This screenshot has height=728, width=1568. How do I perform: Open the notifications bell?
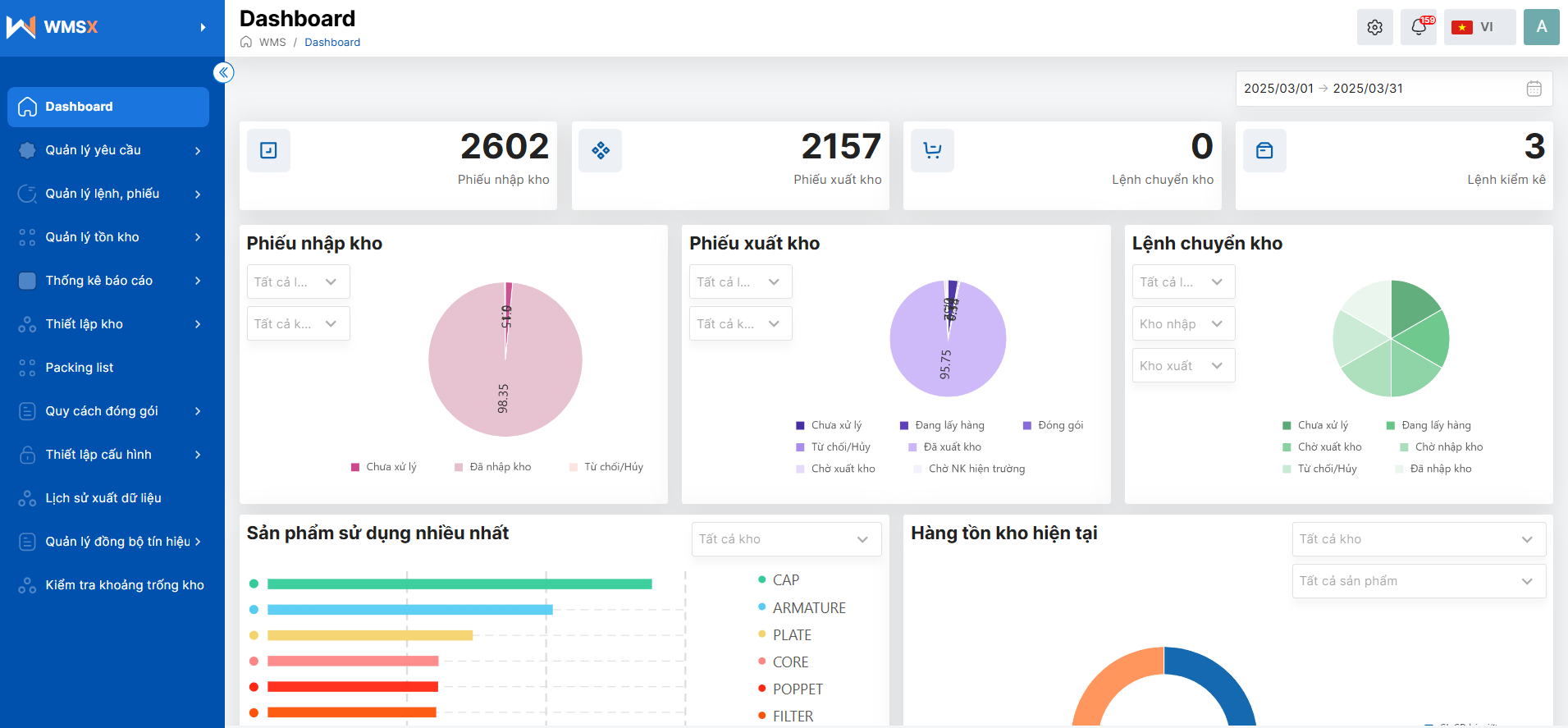pyautogui.click(x=1418, y=27)
